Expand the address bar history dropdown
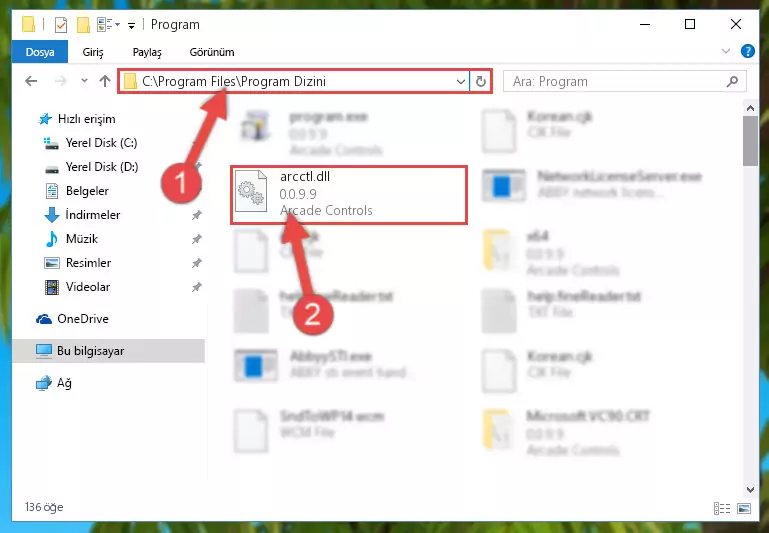This screenshot has width=769, height=533. pyautogui.click(x=461, y=81)
